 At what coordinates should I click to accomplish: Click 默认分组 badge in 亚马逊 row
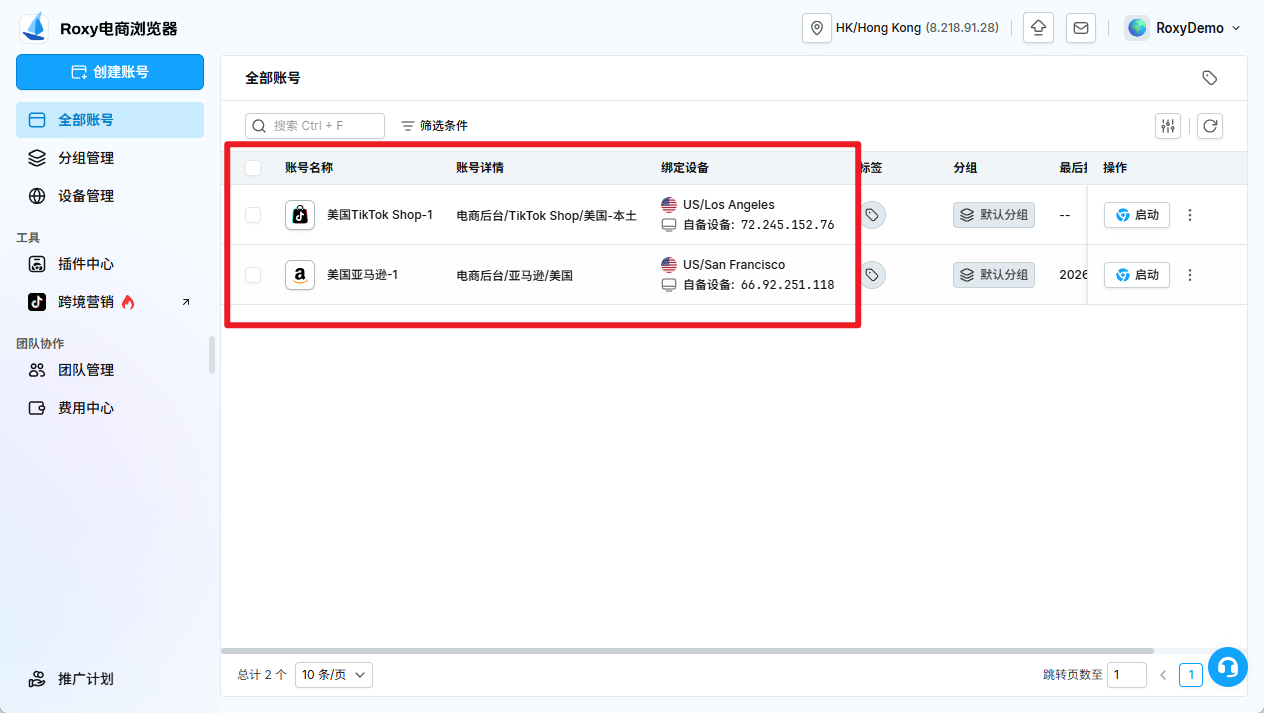point(994,275)
